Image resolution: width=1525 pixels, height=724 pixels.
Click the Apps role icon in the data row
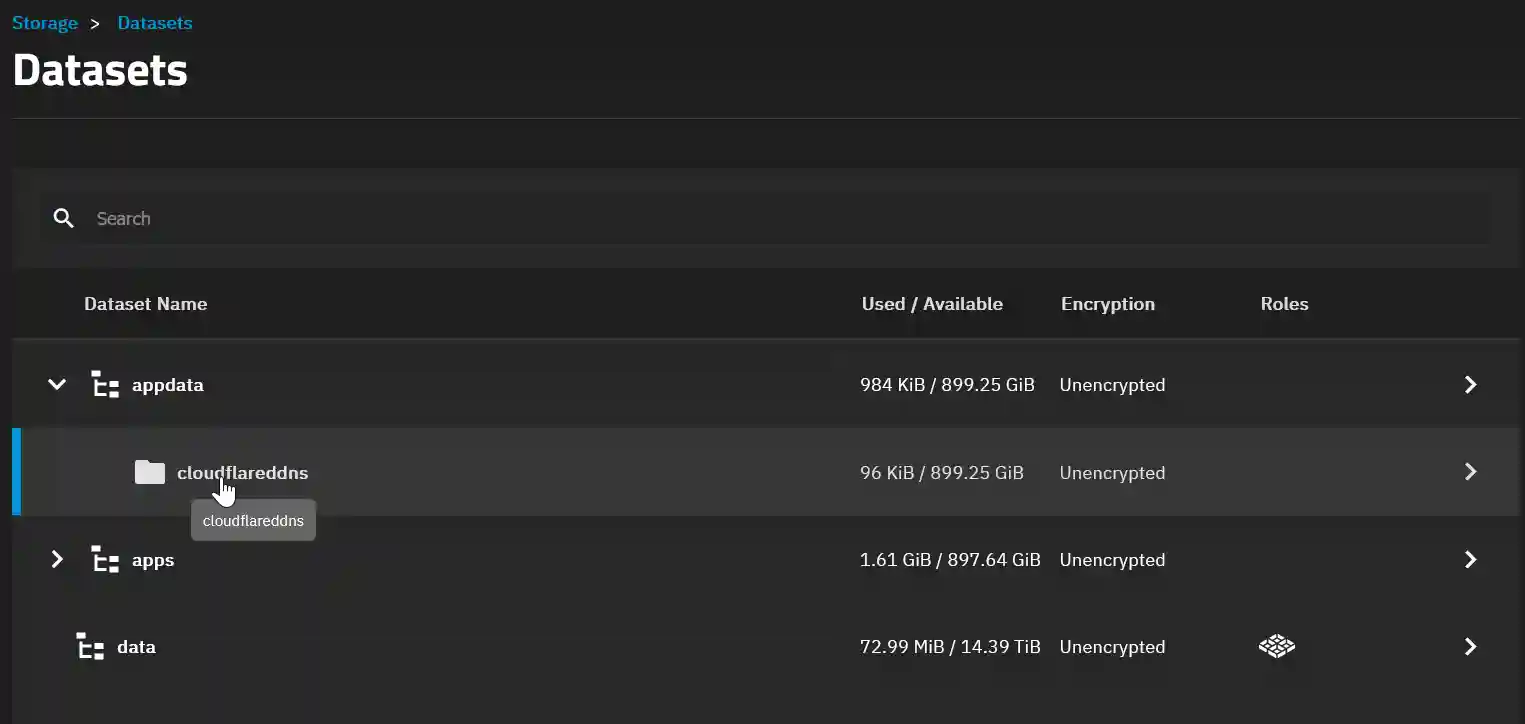[x=1276, y=646]
